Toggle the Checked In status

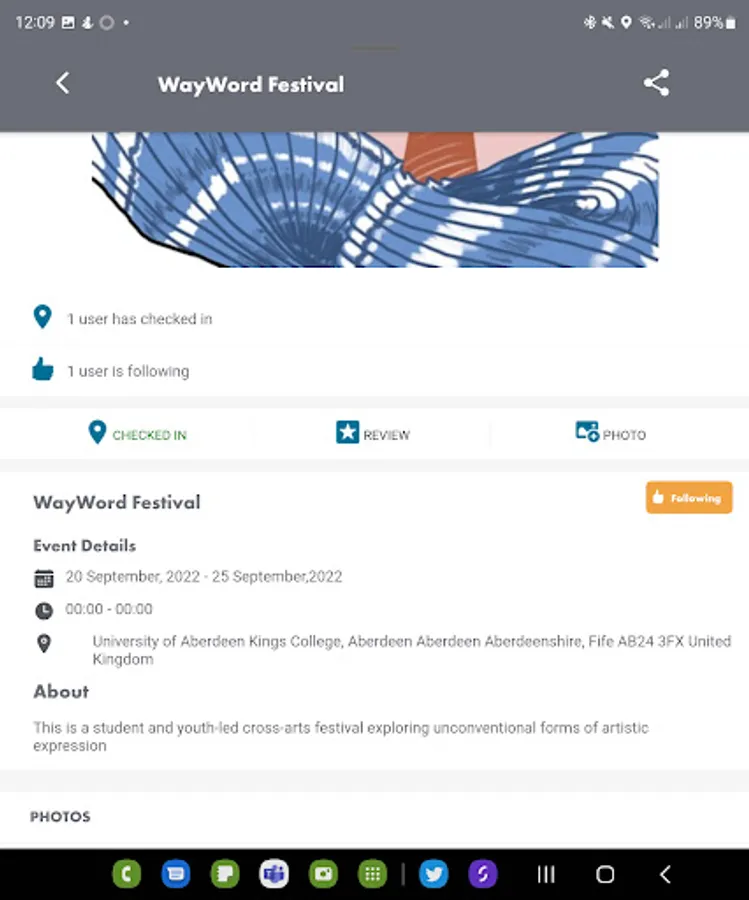(138, 433)
